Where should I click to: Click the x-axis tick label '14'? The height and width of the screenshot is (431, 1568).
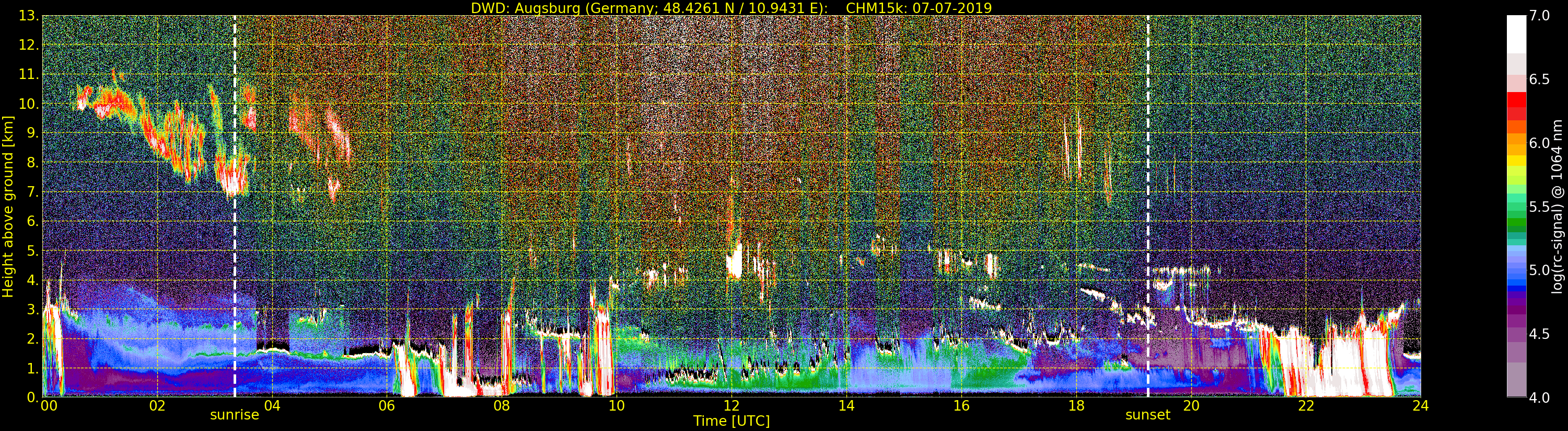(846, 406)
